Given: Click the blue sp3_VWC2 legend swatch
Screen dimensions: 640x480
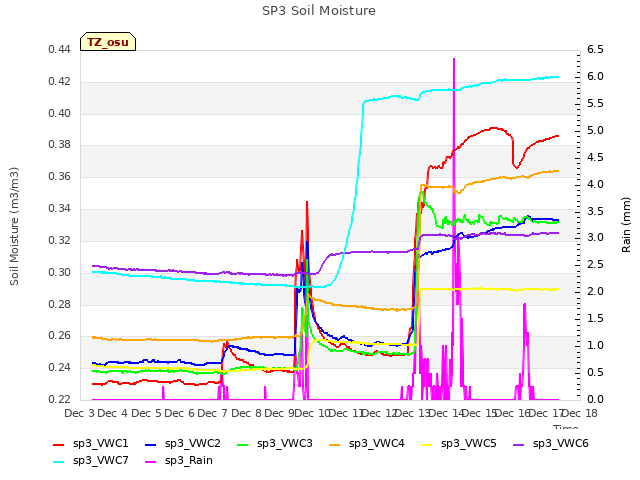Looking at the screenshot, I should (x=151, y=444).
